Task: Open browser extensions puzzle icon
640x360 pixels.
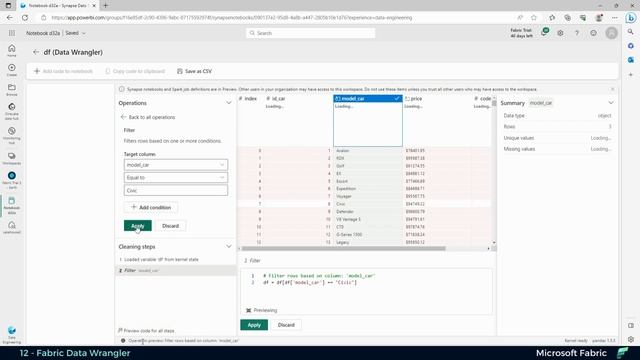Action: [x=552, y=18]
